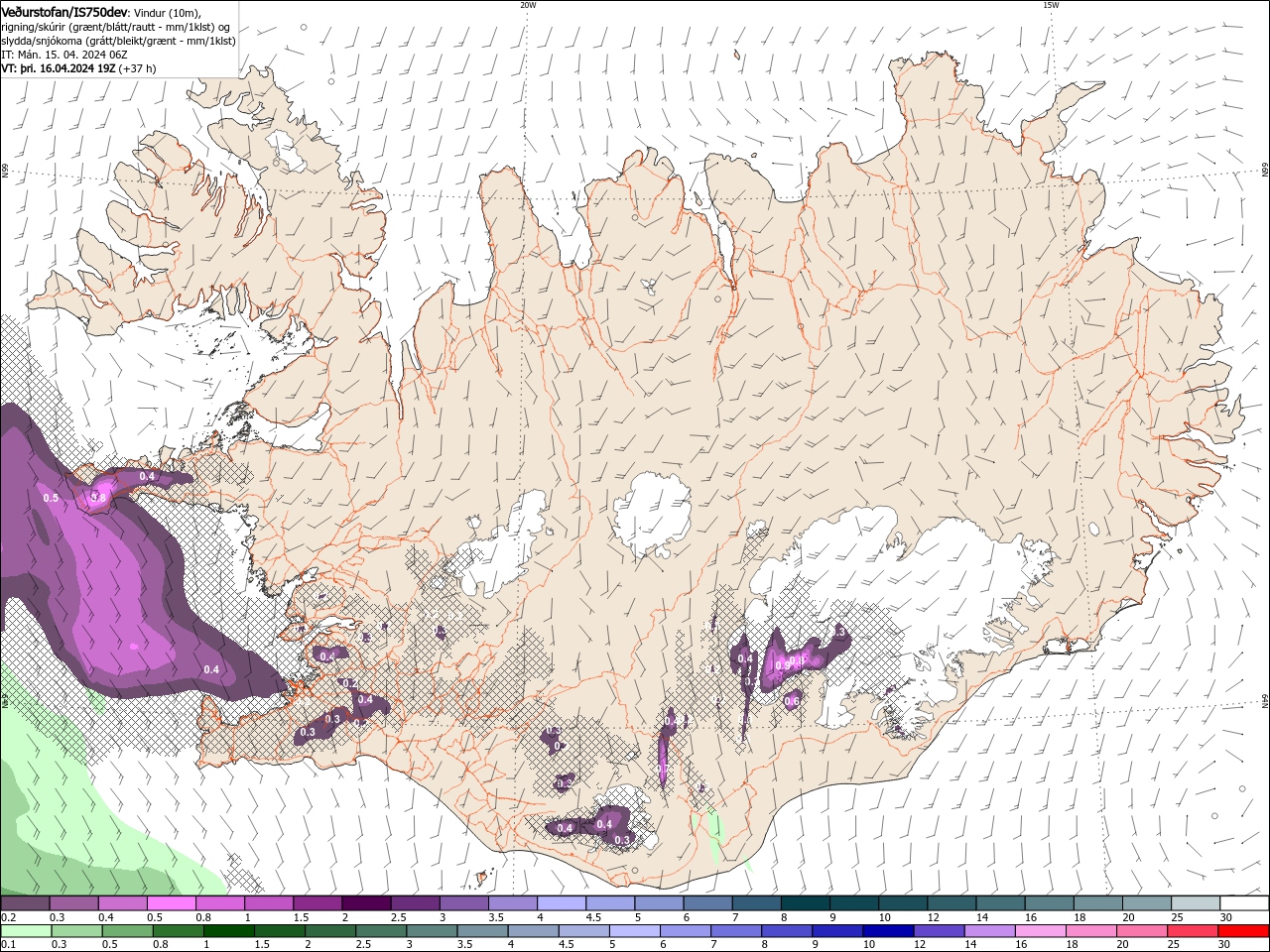The image size is (1270, 952).
Task: Pick lower legend swatch between 4 and 4.5
Action: (x=533, y=931)
